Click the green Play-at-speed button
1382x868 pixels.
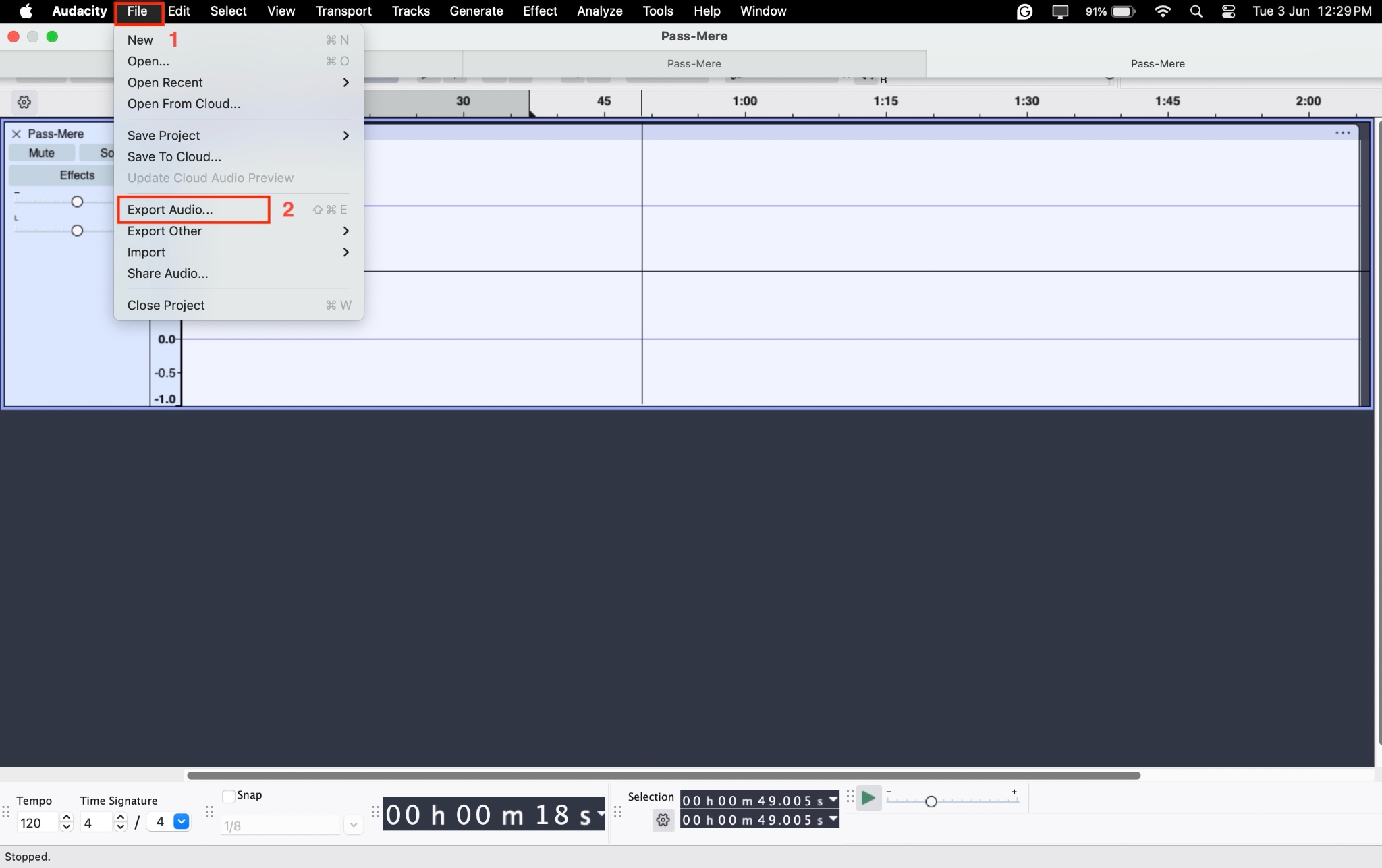[x=868, y=799]
